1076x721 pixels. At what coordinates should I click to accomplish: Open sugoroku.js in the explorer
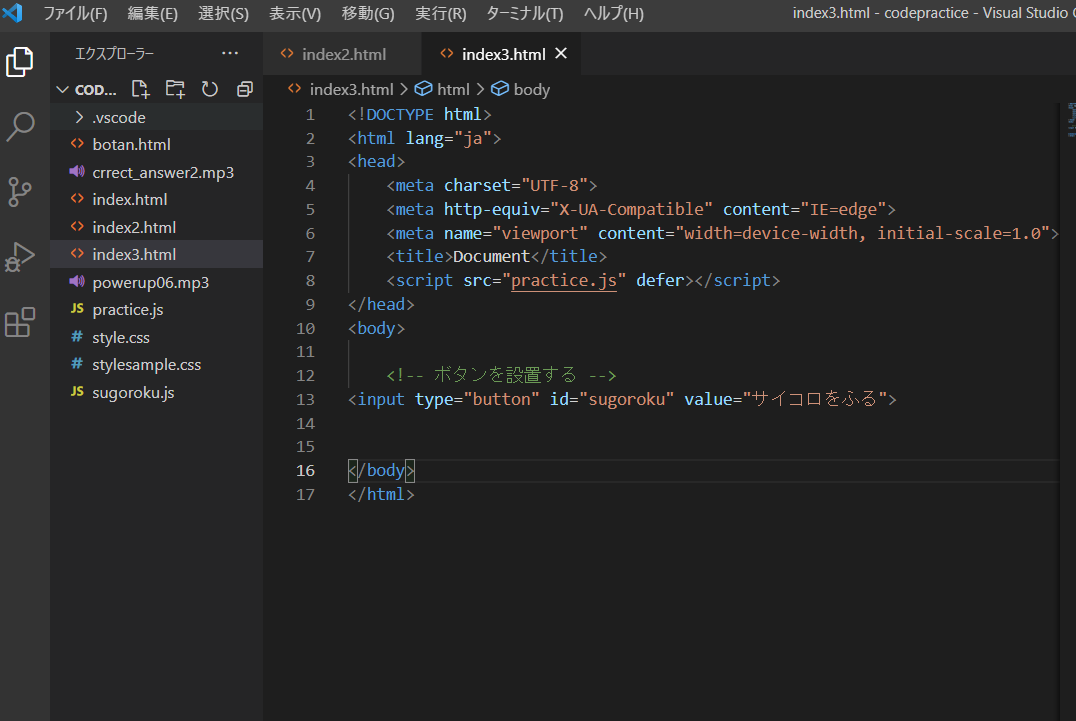point(133,392)
